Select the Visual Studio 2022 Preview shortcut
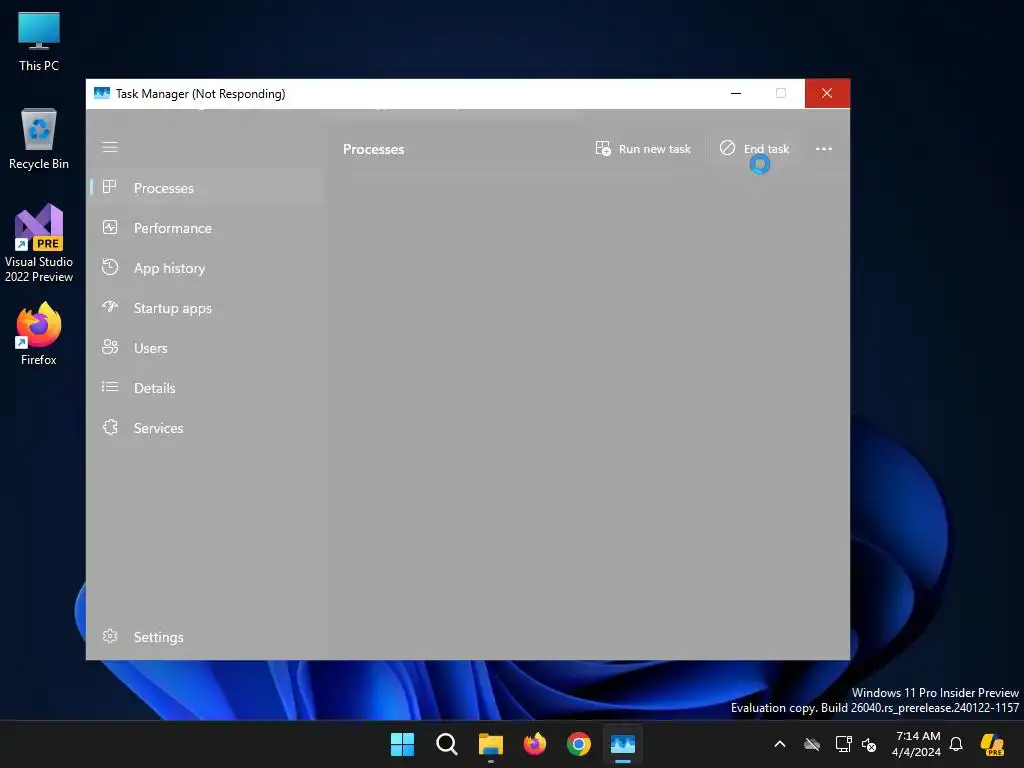1024x768 pixels. point(39,244)
